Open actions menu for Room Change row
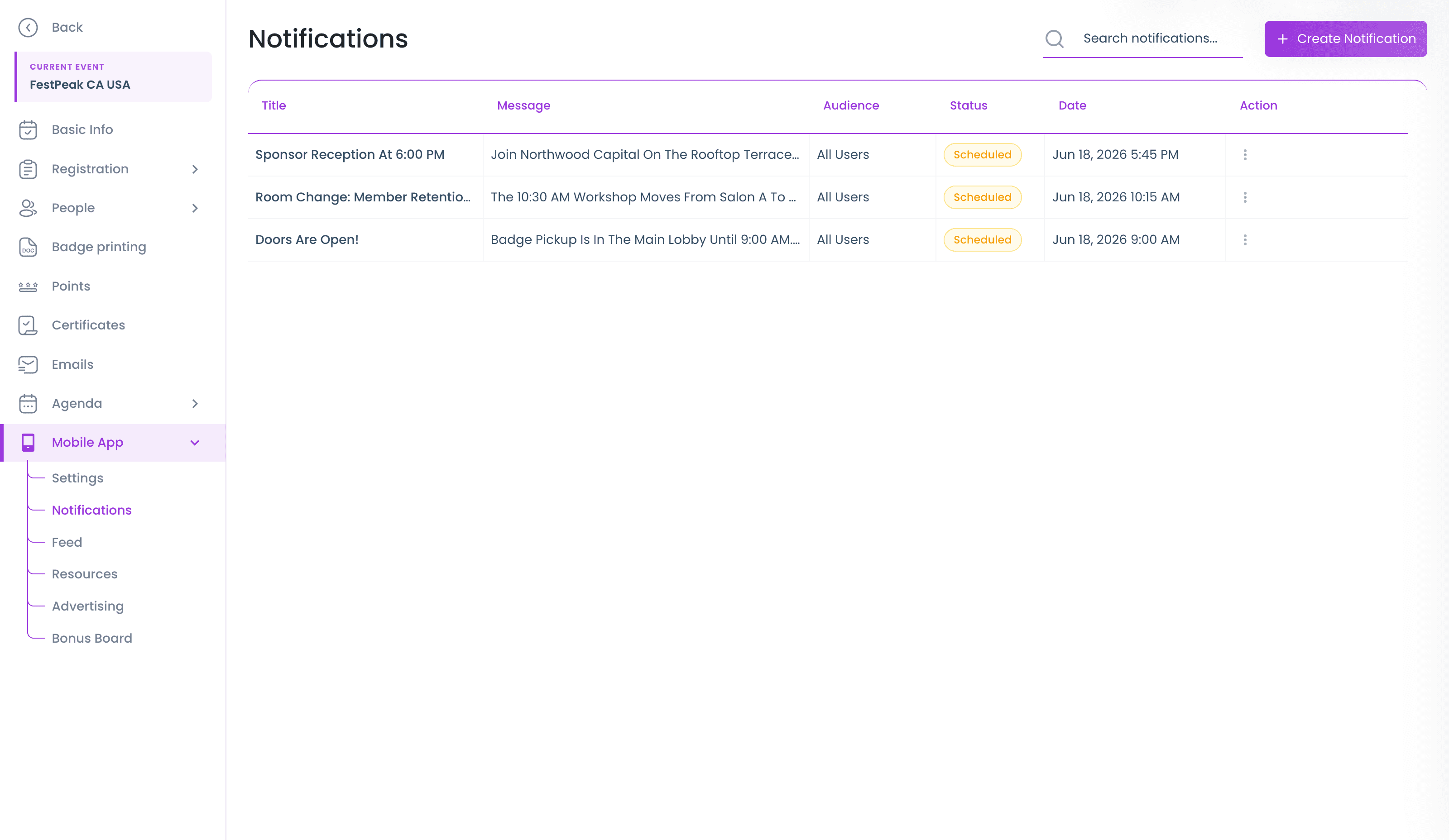This screenshot has width=1449, height=840. coord(1245,197)
